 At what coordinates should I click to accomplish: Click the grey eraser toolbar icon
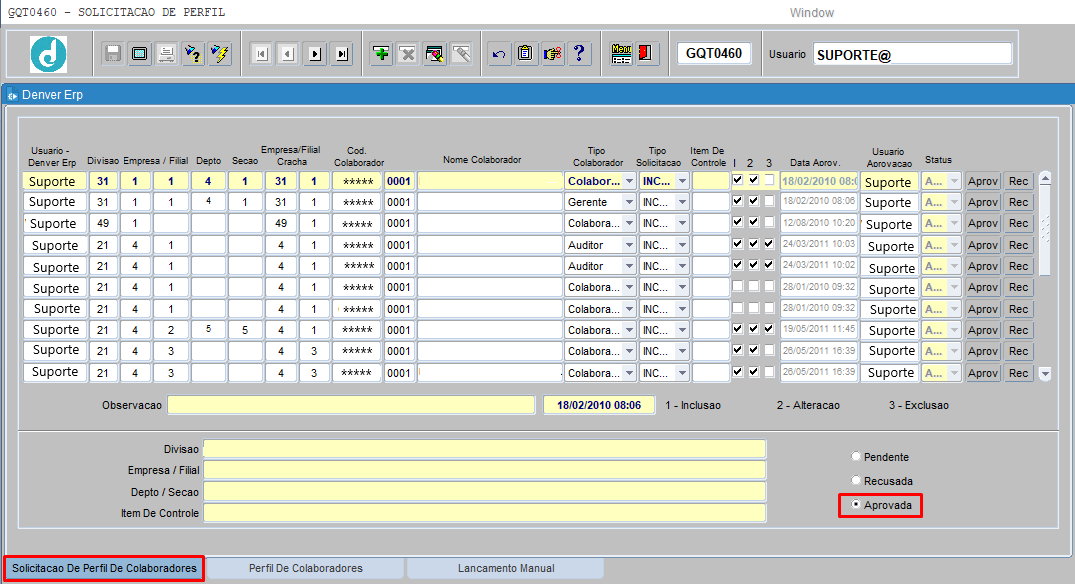(x=461, y=53)
